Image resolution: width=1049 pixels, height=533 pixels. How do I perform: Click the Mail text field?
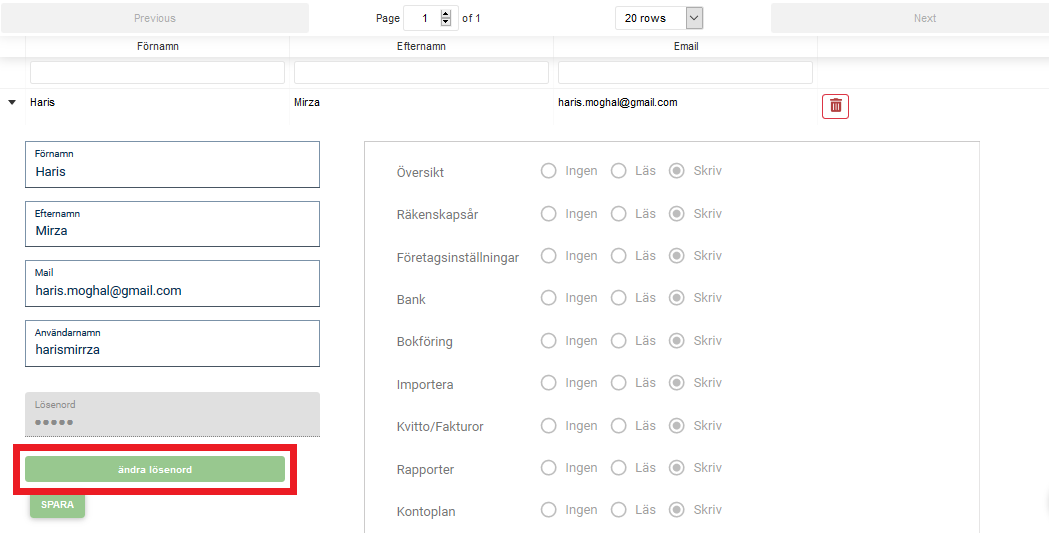coord(172,291)
